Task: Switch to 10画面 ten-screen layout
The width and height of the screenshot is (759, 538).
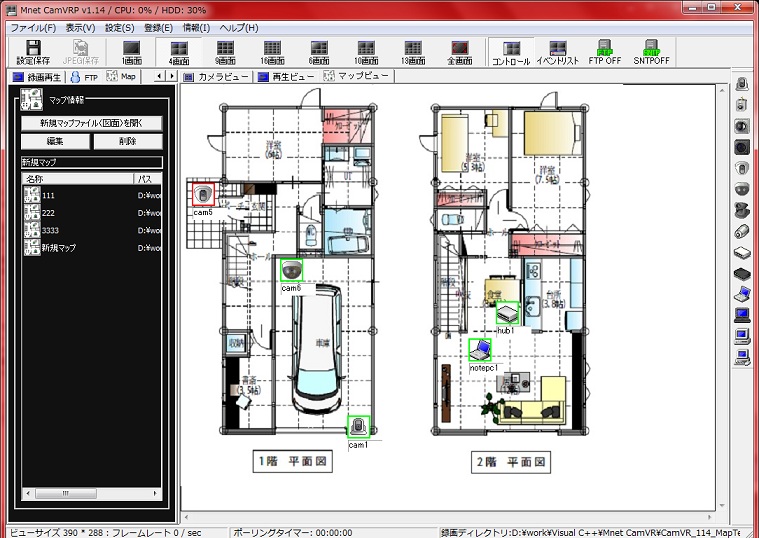Action: click(366, 52)
